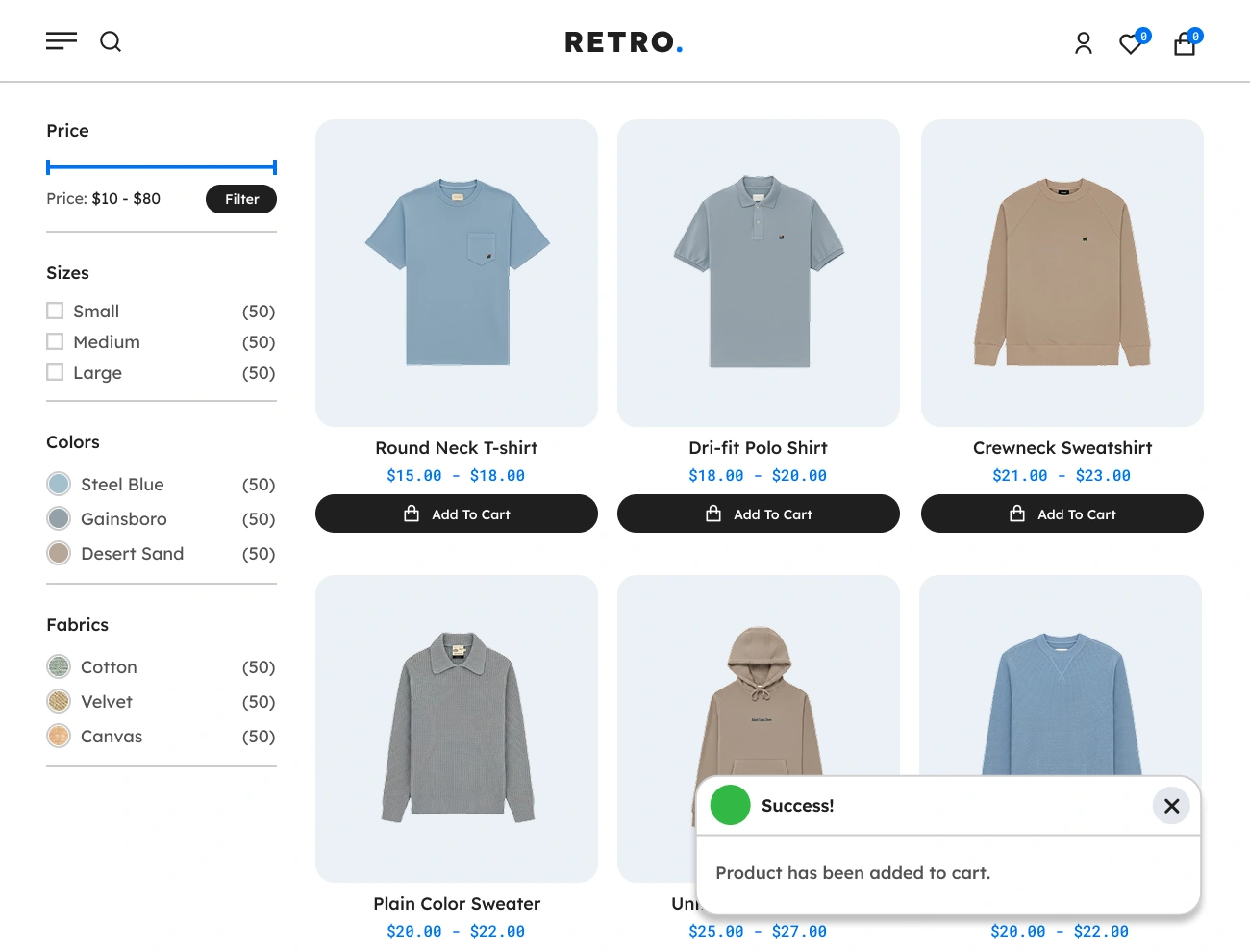The height and width of the screenshot is (952, 1250).
Task: Add Round Neck T-shirt to cart
Action: point(457,514)
